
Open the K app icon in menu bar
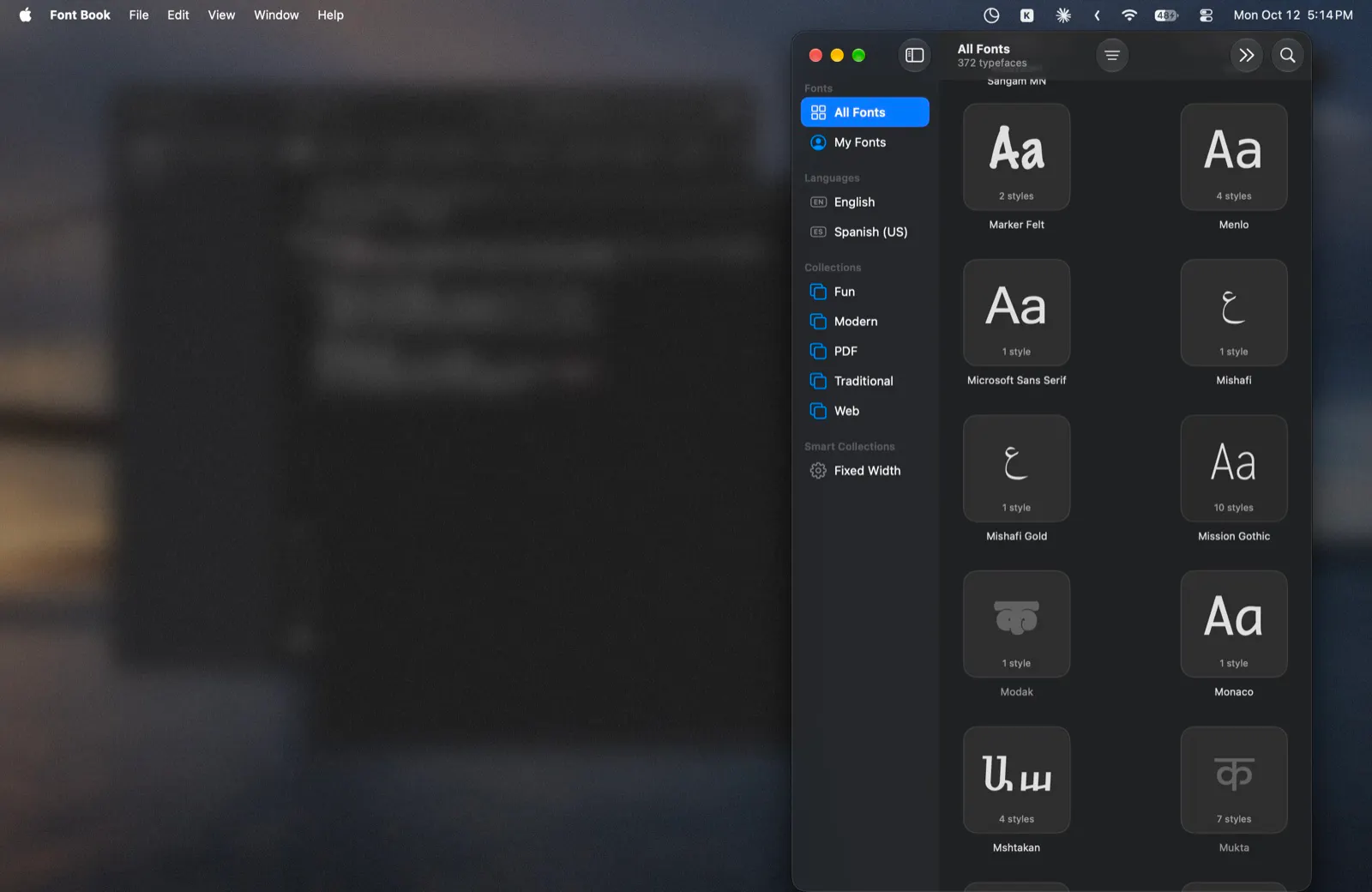[x=1026, y=15]
